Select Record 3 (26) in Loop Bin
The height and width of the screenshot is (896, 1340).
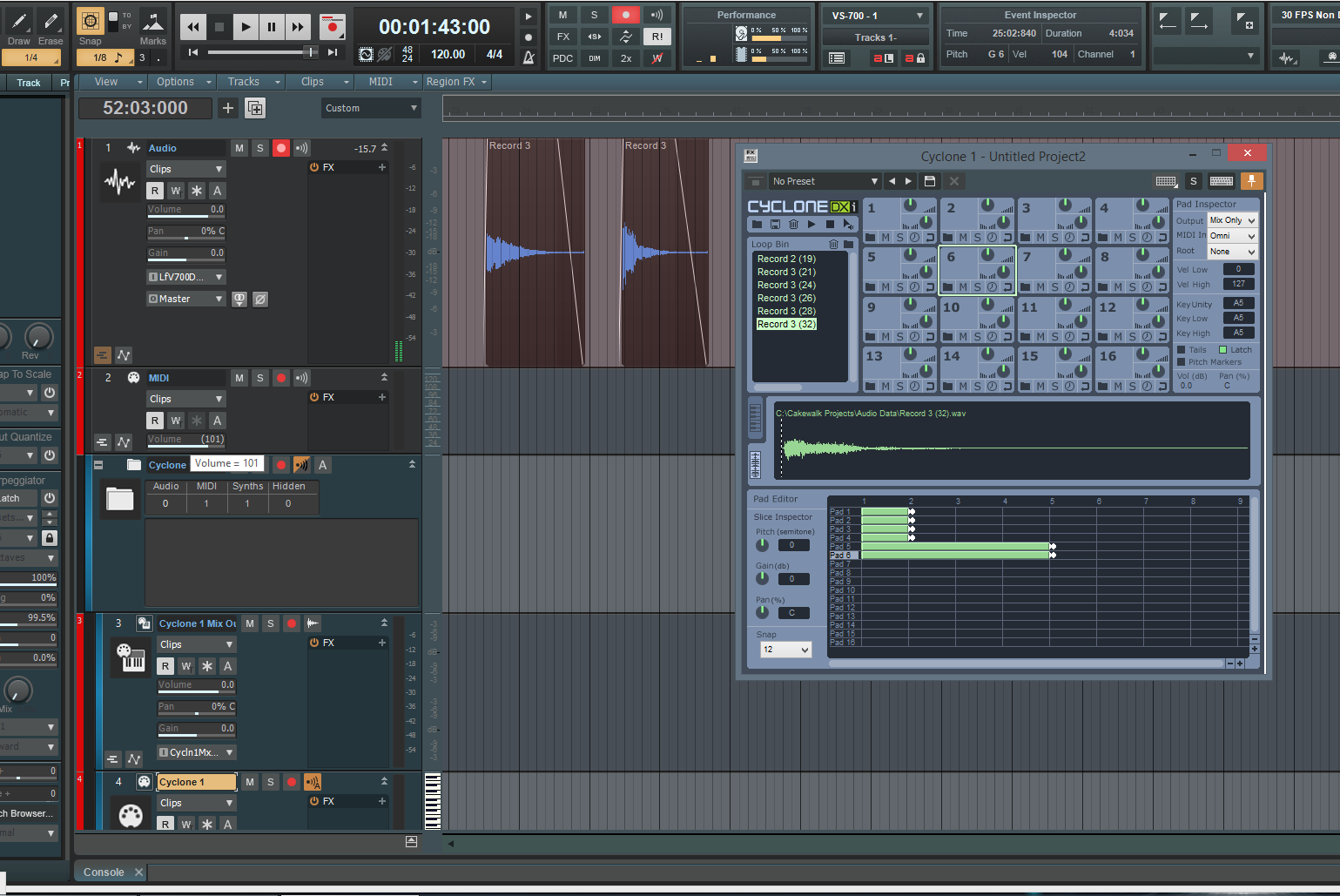(x=786, y=298)
